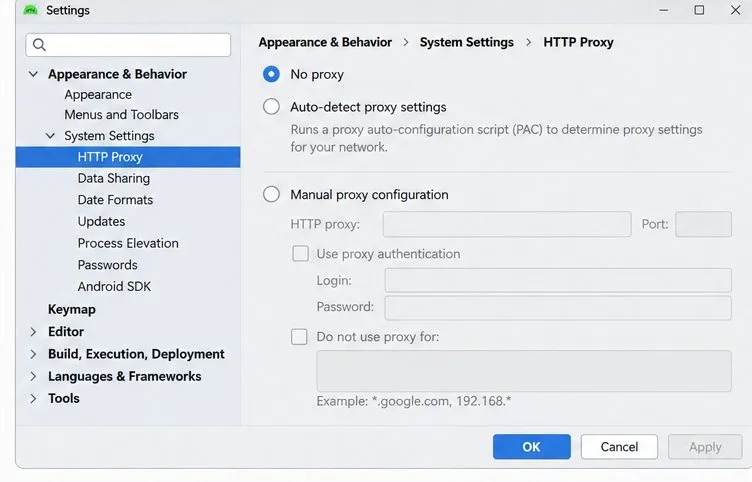752x482 pixels.
Task: Click HTTP Proxy breadcrumb text
Action: coord(578,42)
